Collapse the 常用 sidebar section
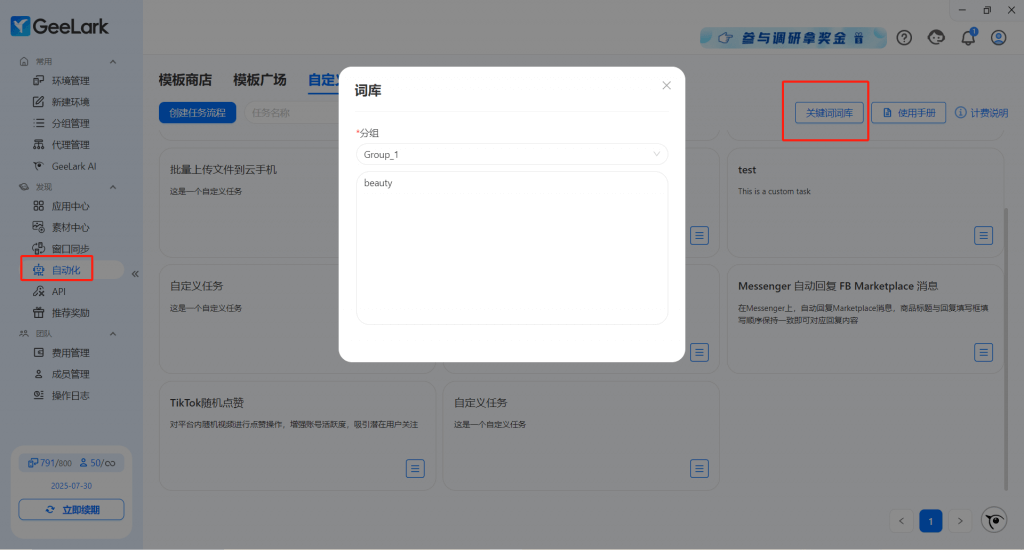The image size is (1024, 550). point(113,62)
